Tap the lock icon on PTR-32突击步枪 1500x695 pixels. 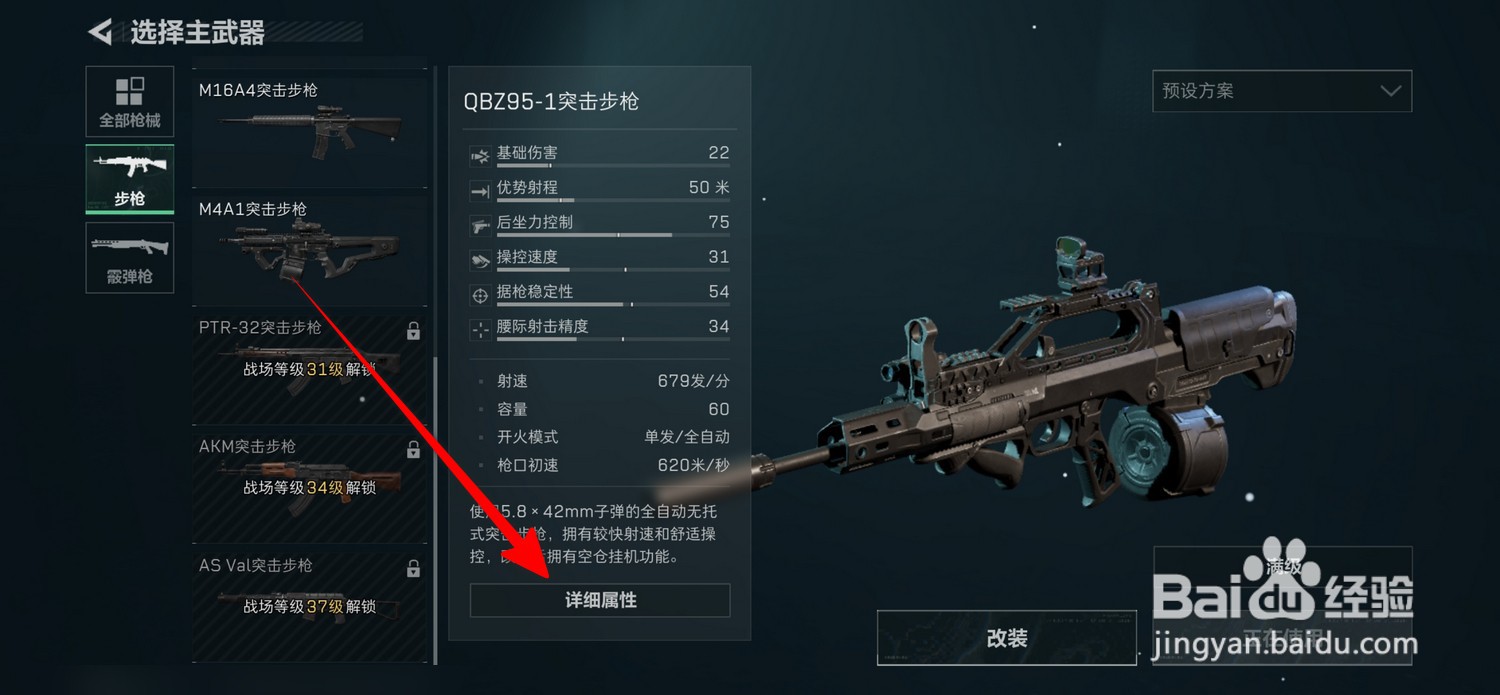coord(413,331)
